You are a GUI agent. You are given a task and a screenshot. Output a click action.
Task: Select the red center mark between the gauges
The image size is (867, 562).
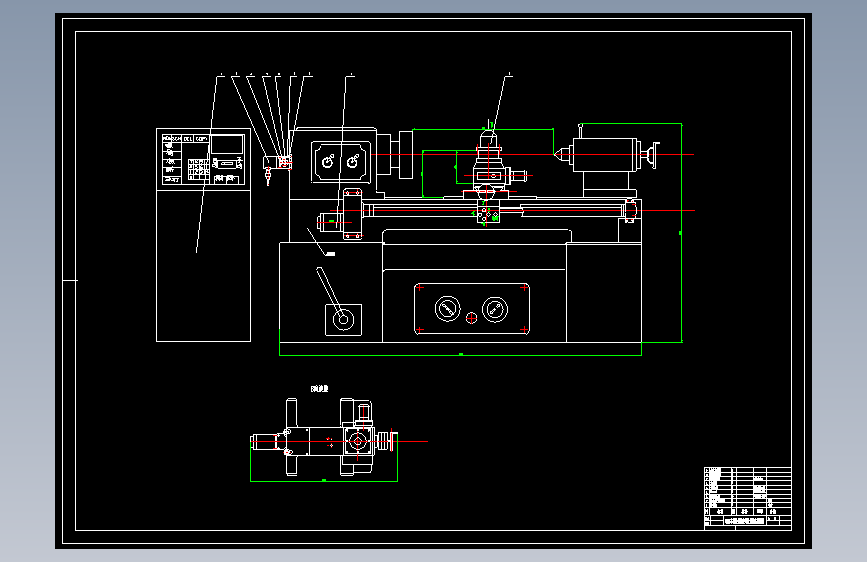click(471, 318)
